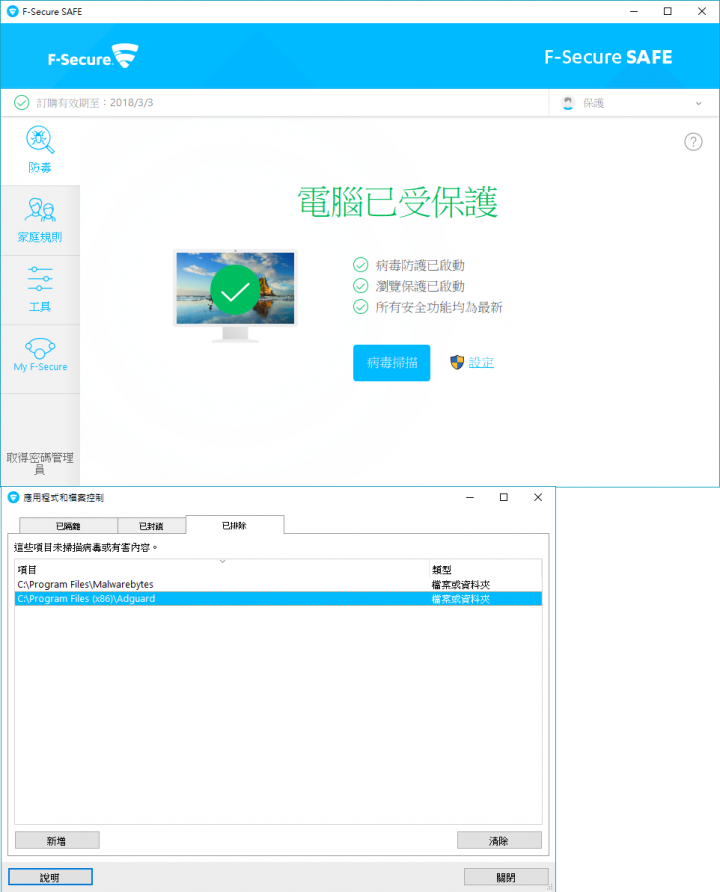Click F-Secure SAFE title bar app icon

(13, 11)
